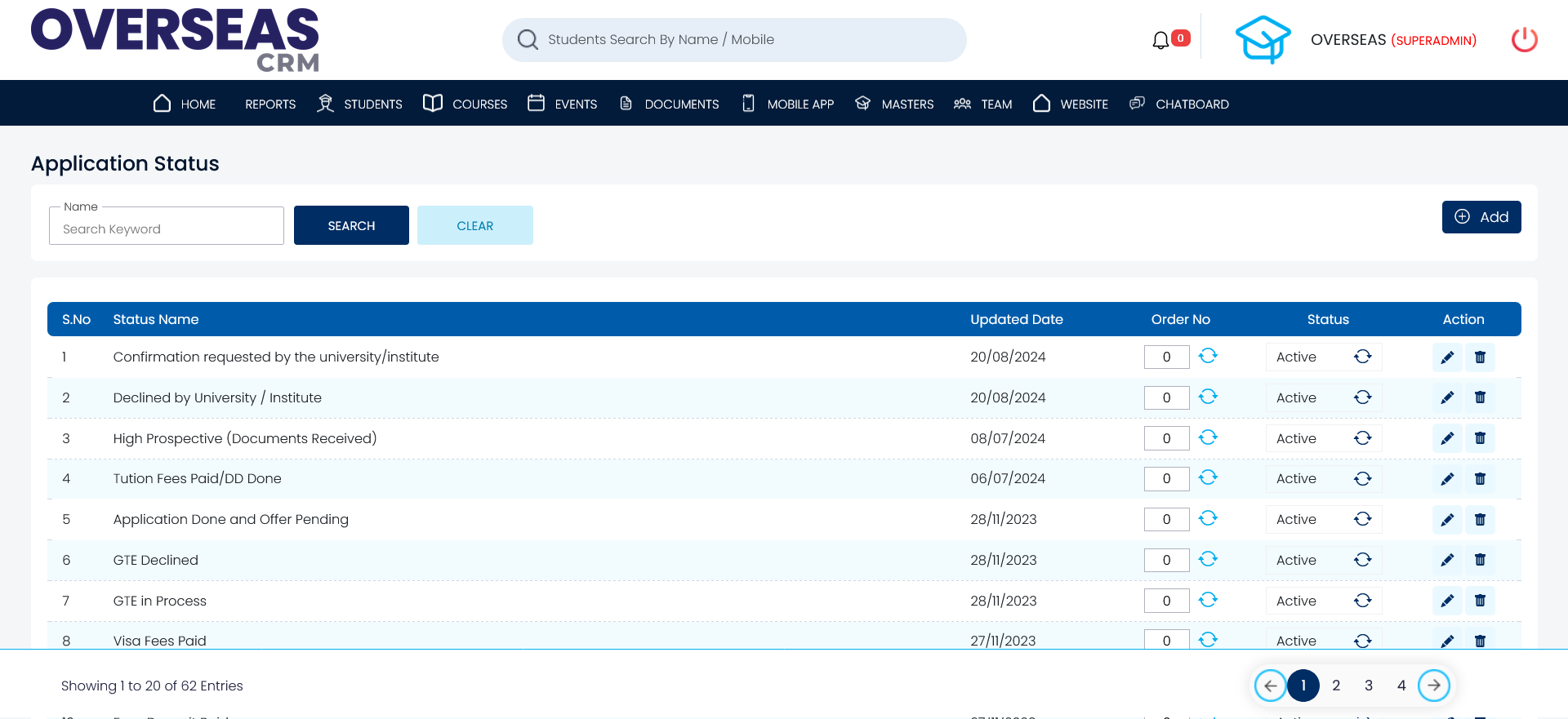
Task: Click the graduation cap profile icon
Action: (1263, 40)
